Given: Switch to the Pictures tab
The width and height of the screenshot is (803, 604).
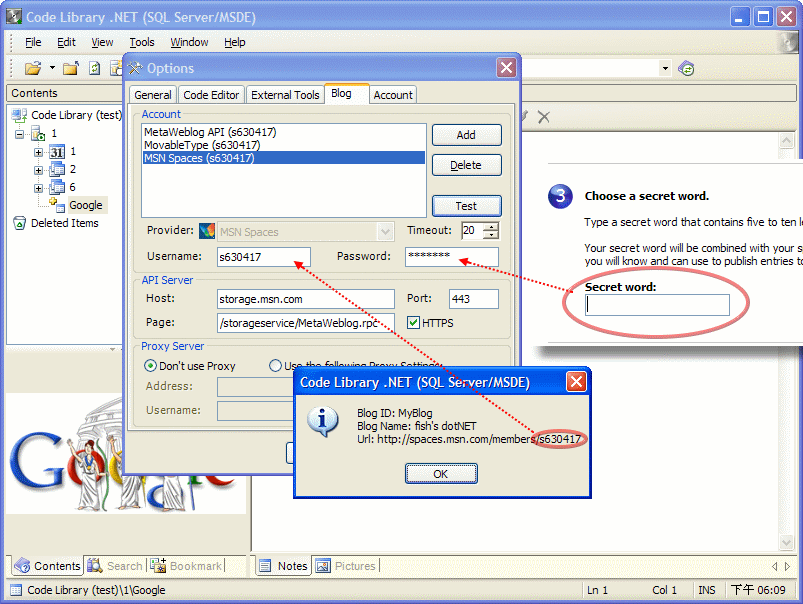Looking at the screenshot, I should [346, 566].
